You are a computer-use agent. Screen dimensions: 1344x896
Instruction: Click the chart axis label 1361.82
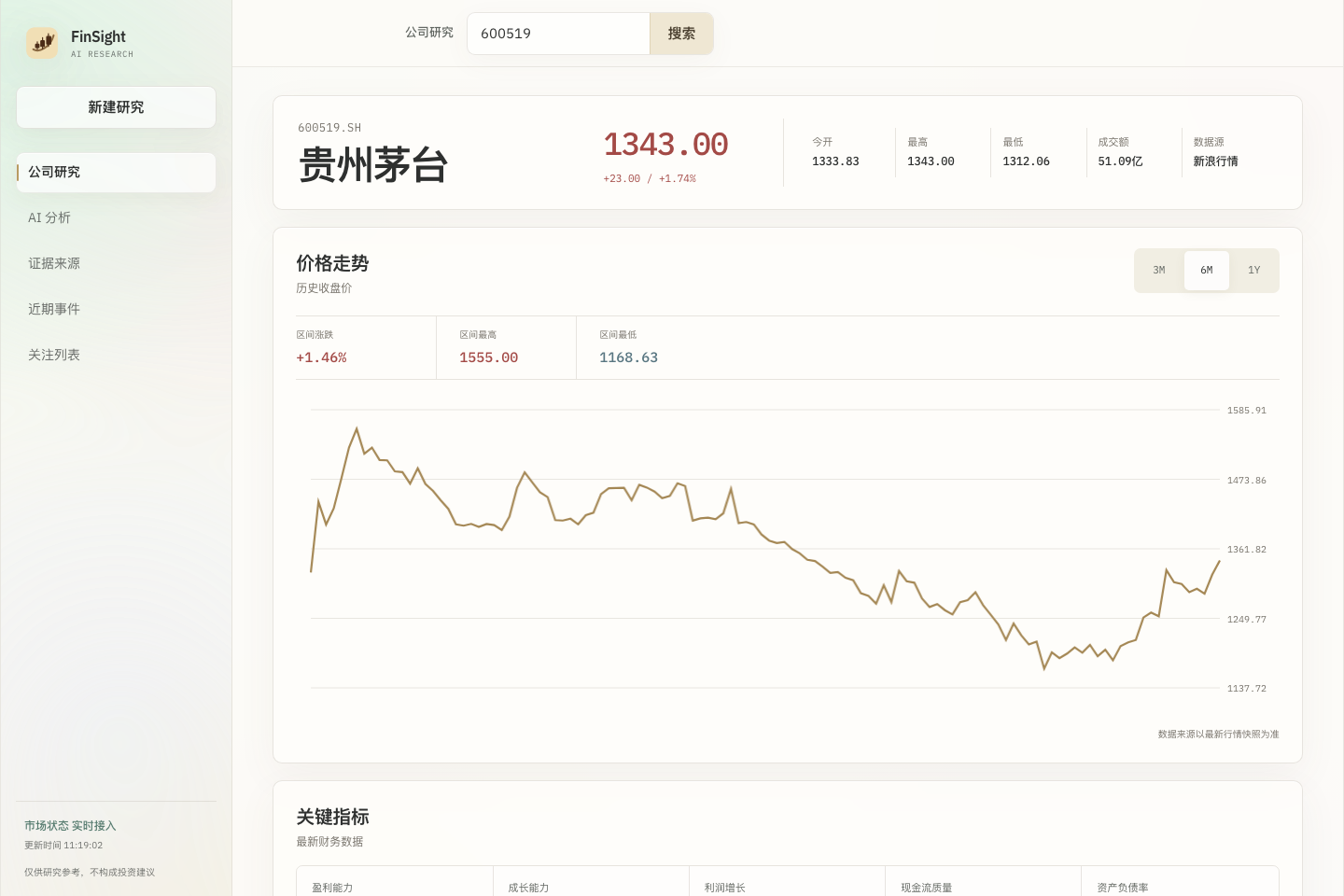[1247, 550]
